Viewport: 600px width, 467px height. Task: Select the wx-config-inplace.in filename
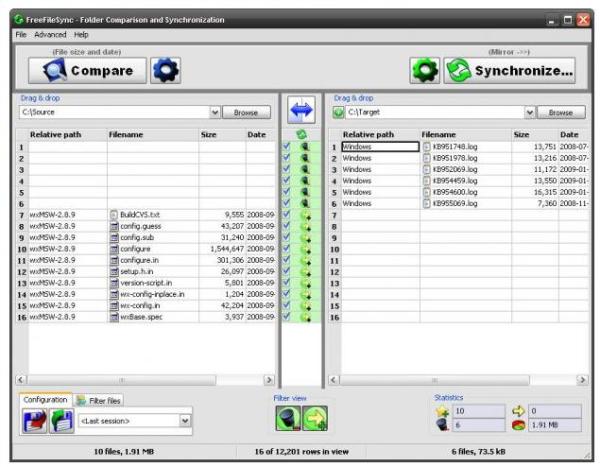(x=152, y=294)
